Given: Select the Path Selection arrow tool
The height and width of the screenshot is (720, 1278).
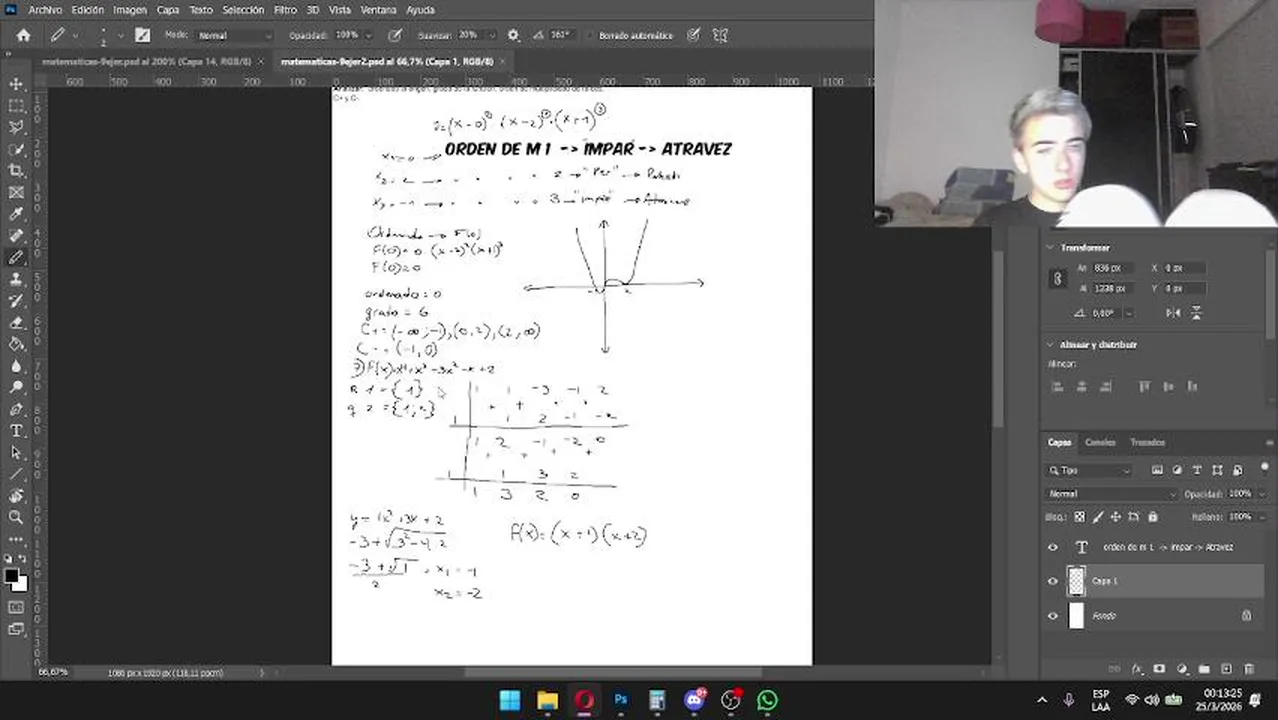Looking at the screenshot, I should 16,452.
